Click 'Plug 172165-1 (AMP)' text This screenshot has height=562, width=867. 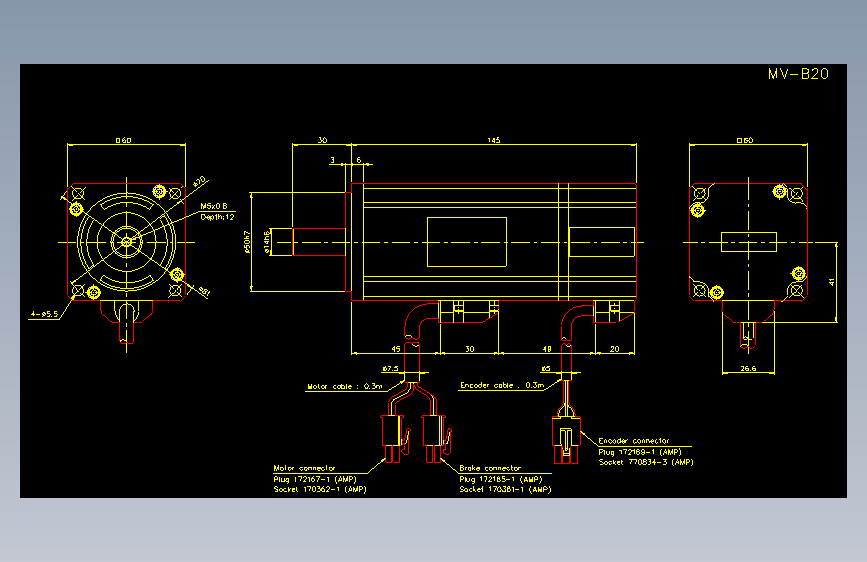[x=500, y=479]
